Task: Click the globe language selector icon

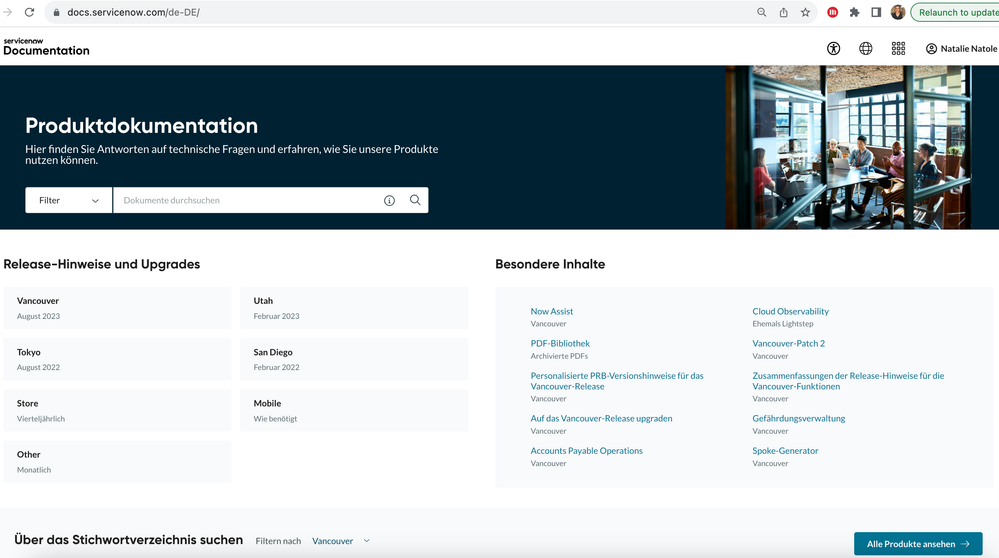Action: pyautogui.click(x=866, y=48)
